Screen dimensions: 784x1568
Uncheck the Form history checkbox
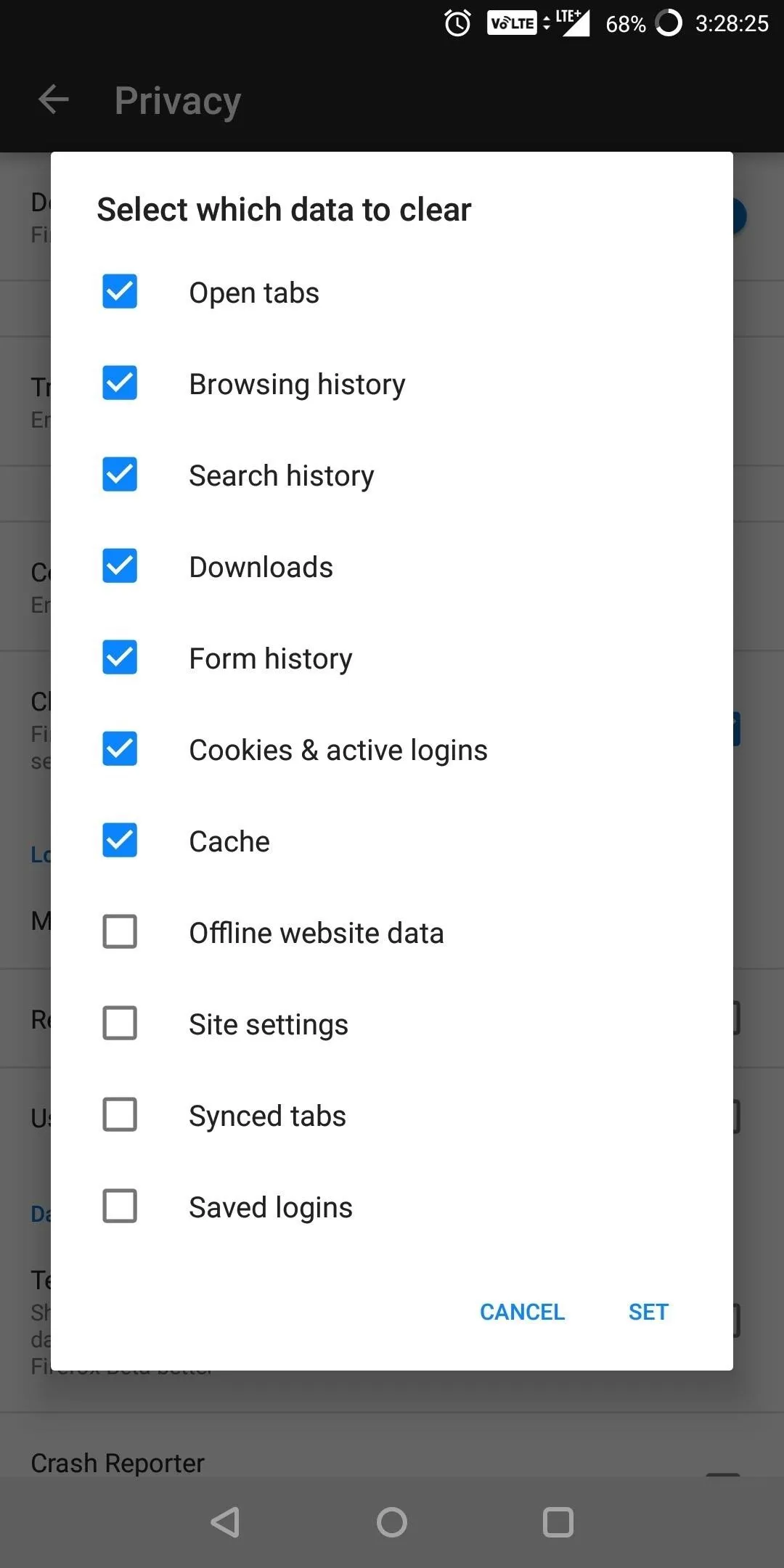coord(120,658)
